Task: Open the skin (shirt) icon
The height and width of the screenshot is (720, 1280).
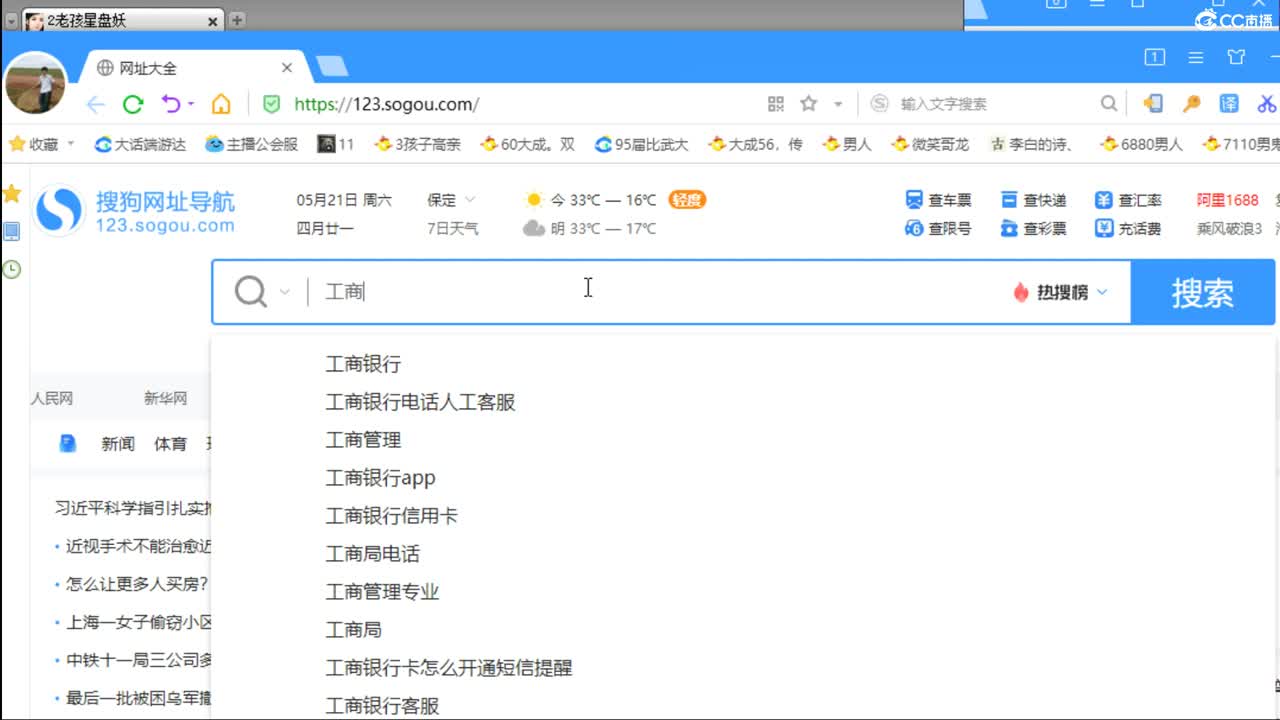Action: click(1236, 57)
